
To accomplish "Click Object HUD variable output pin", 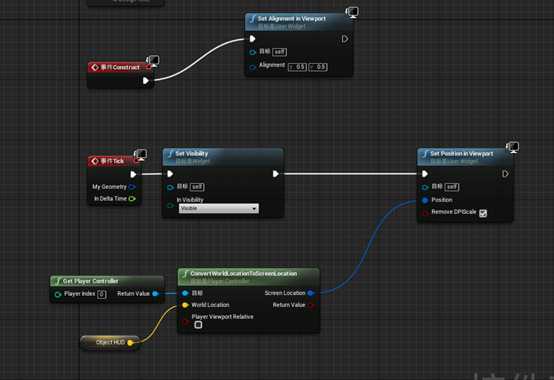I will click(x=130, y=342).
